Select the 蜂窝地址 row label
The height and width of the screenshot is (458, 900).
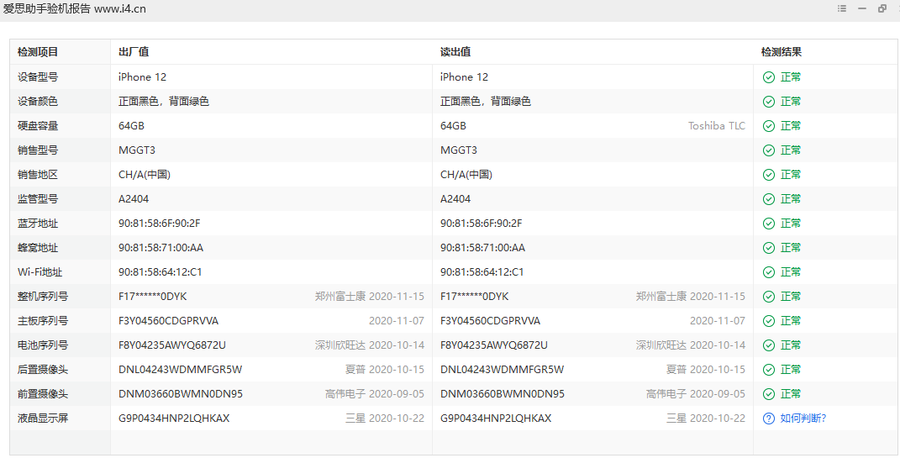point(37,248)
